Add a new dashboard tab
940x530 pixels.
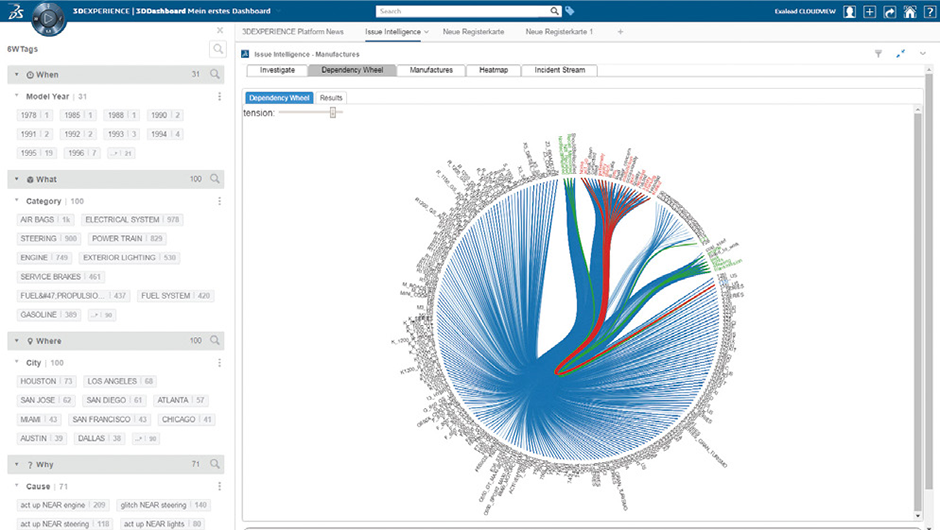click(620, 32)
